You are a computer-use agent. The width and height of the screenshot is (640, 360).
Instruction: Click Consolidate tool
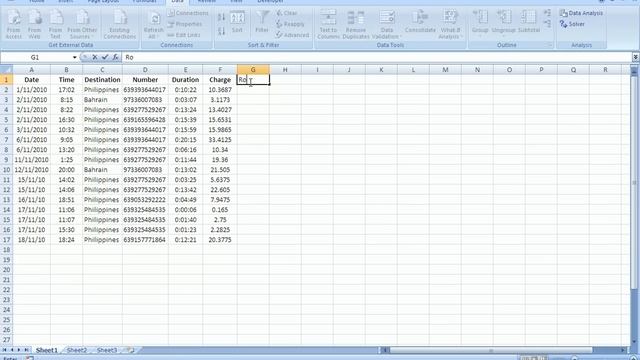tap(420, 22)
